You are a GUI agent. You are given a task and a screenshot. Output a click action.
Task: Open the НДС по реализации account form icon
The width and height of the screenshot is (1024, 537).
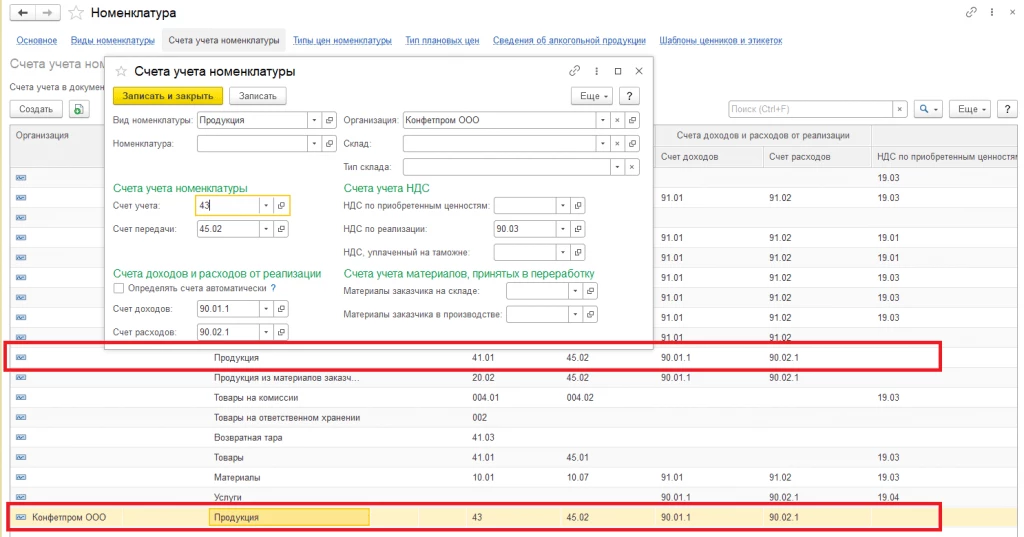coord(578,229)
